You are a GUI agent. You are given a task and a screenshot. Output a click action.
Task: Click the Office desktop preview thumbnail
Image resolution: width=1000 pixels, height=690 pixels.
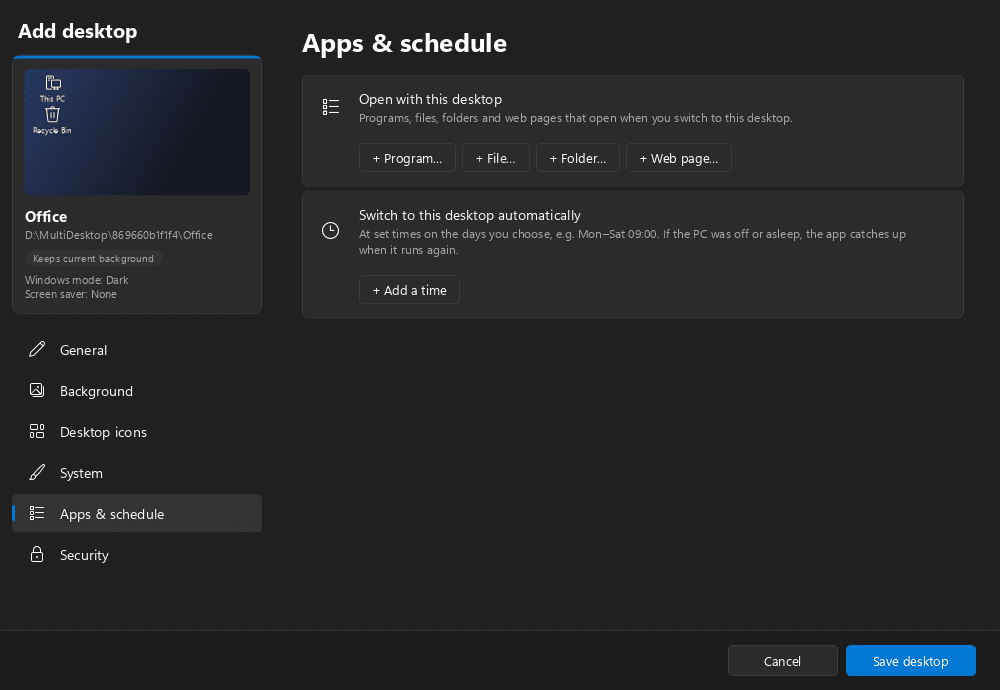[137, 132]
